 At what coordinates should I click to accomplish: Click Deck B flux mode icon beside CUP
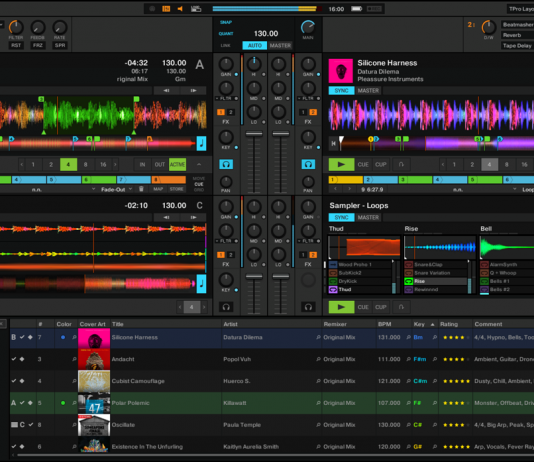401,164
